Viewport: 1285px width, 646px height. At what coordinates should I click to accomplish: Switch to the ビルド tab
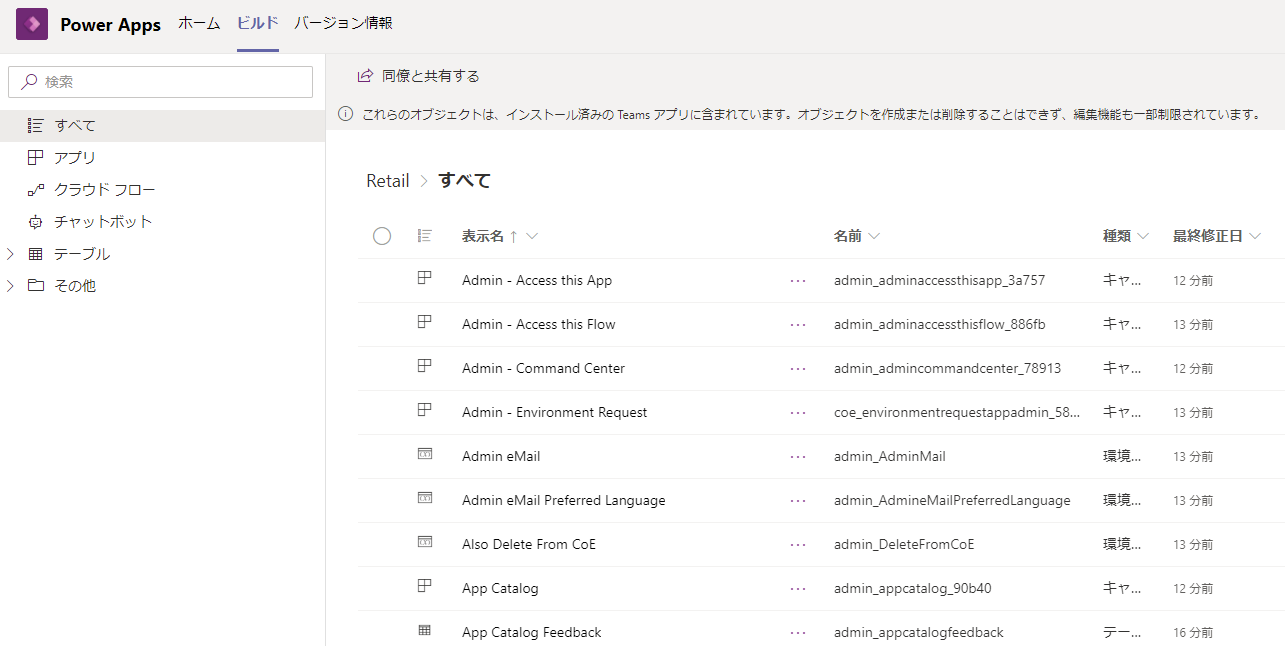tap(258, 23)
